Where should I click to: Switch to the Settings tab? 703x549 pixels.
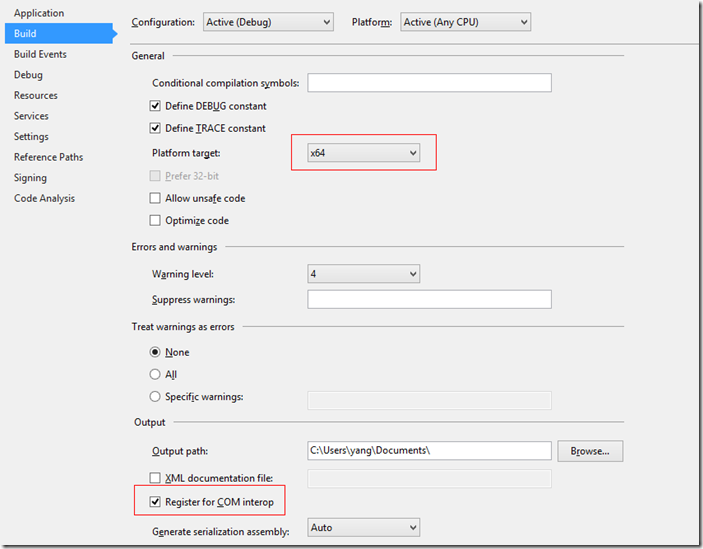(31, 137)
